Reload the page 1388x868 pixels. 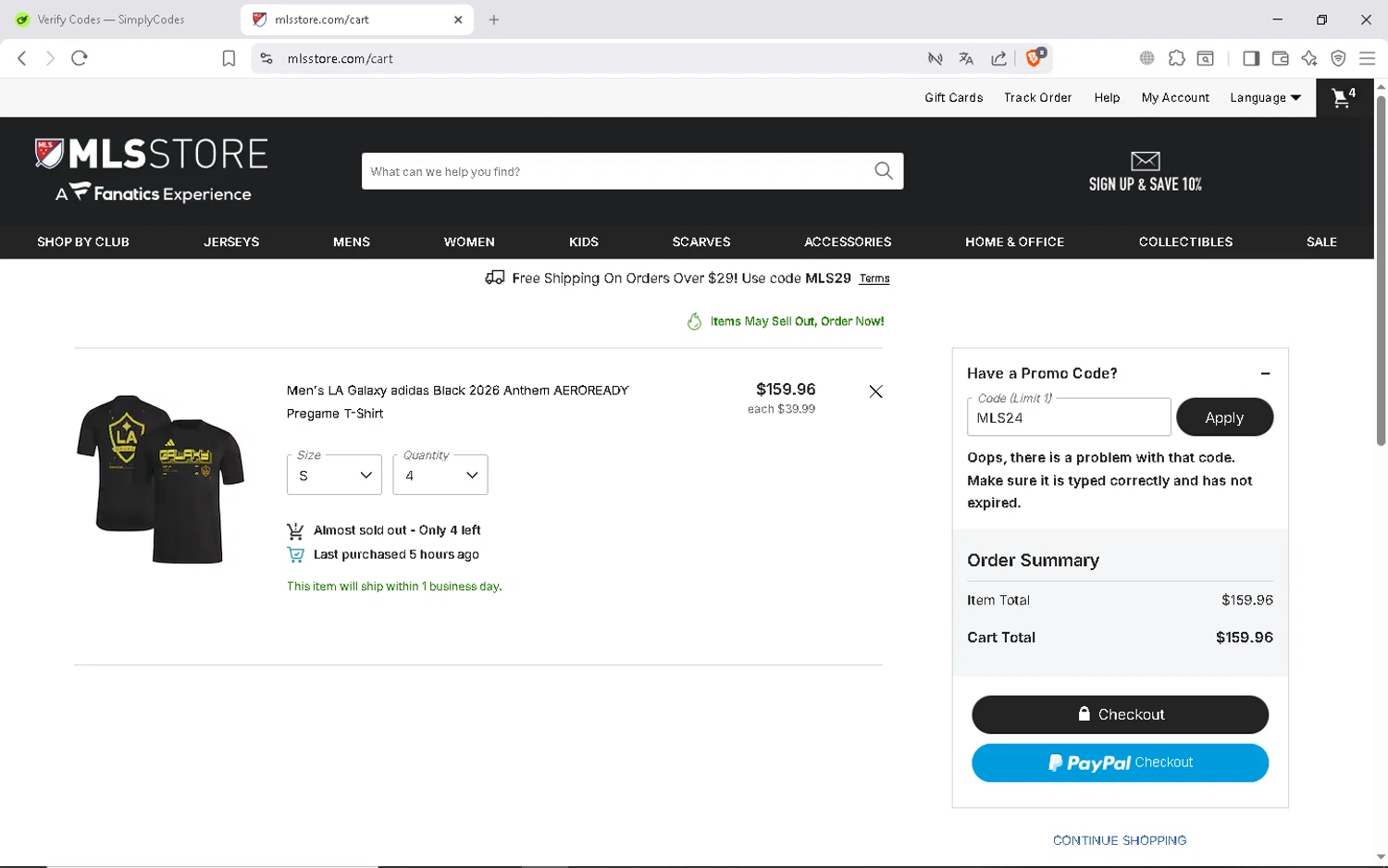80,58
